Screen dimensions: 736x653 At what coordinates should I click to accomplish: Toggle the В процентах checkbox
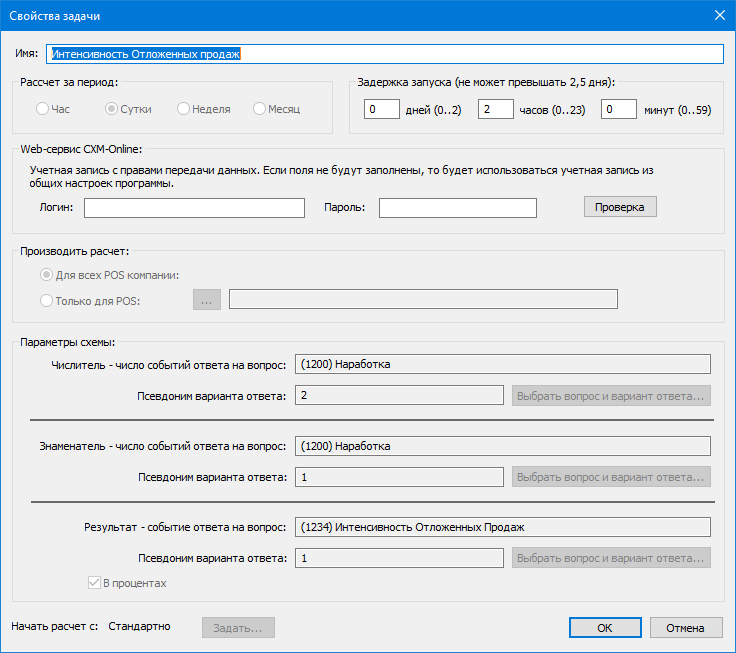95,583
